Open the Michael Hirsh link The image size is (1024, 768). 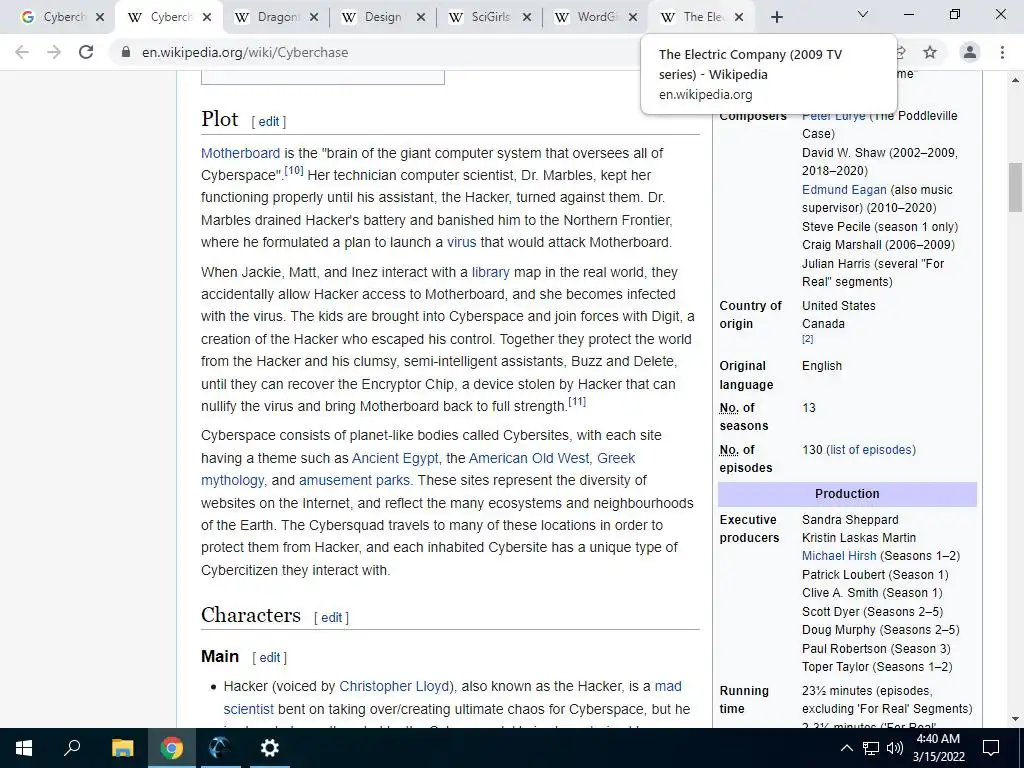pyautogui.click(x=839, y=556)
